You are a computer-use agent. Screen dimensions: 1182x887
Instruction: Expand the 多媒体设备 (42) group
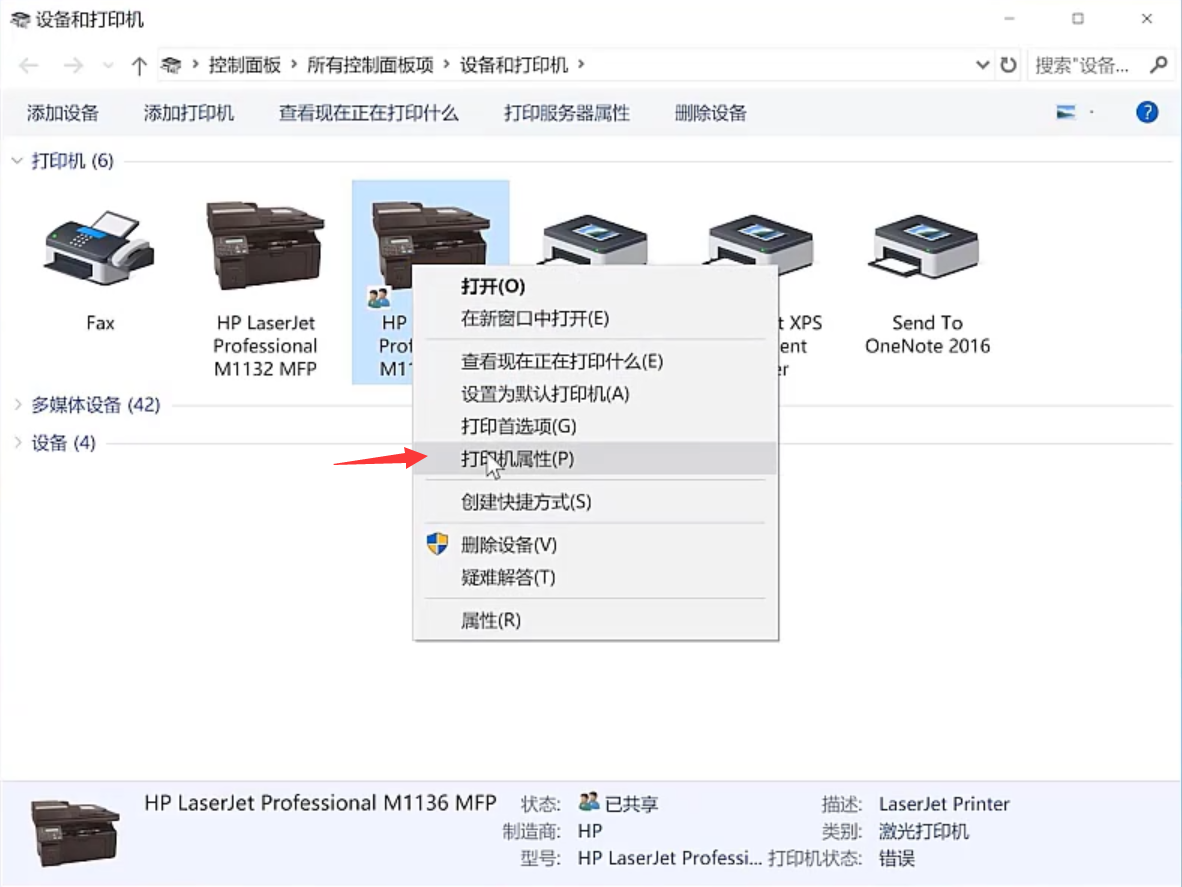[x=17, y=405]
